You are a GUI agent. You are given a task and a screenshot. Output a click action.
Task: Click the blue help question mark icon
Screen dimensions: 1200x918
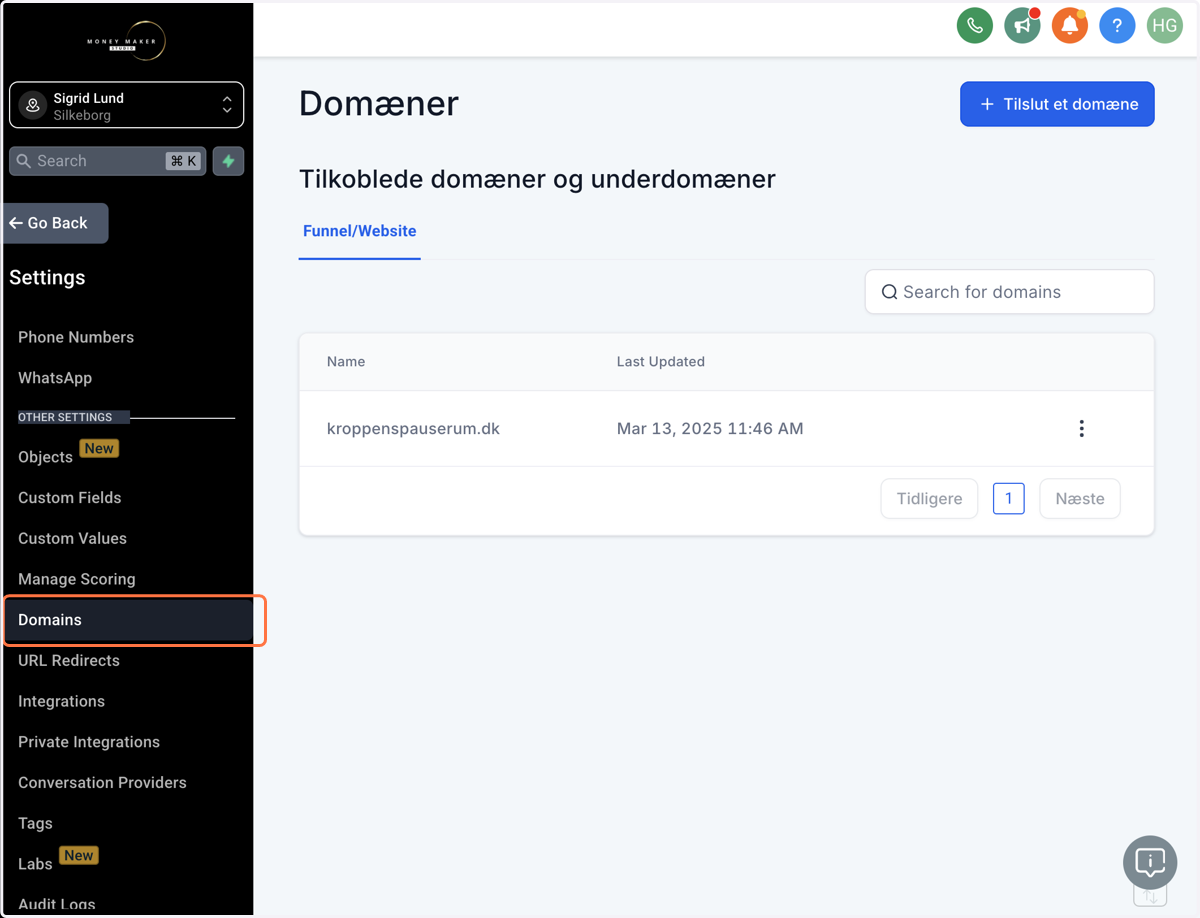1117,26
